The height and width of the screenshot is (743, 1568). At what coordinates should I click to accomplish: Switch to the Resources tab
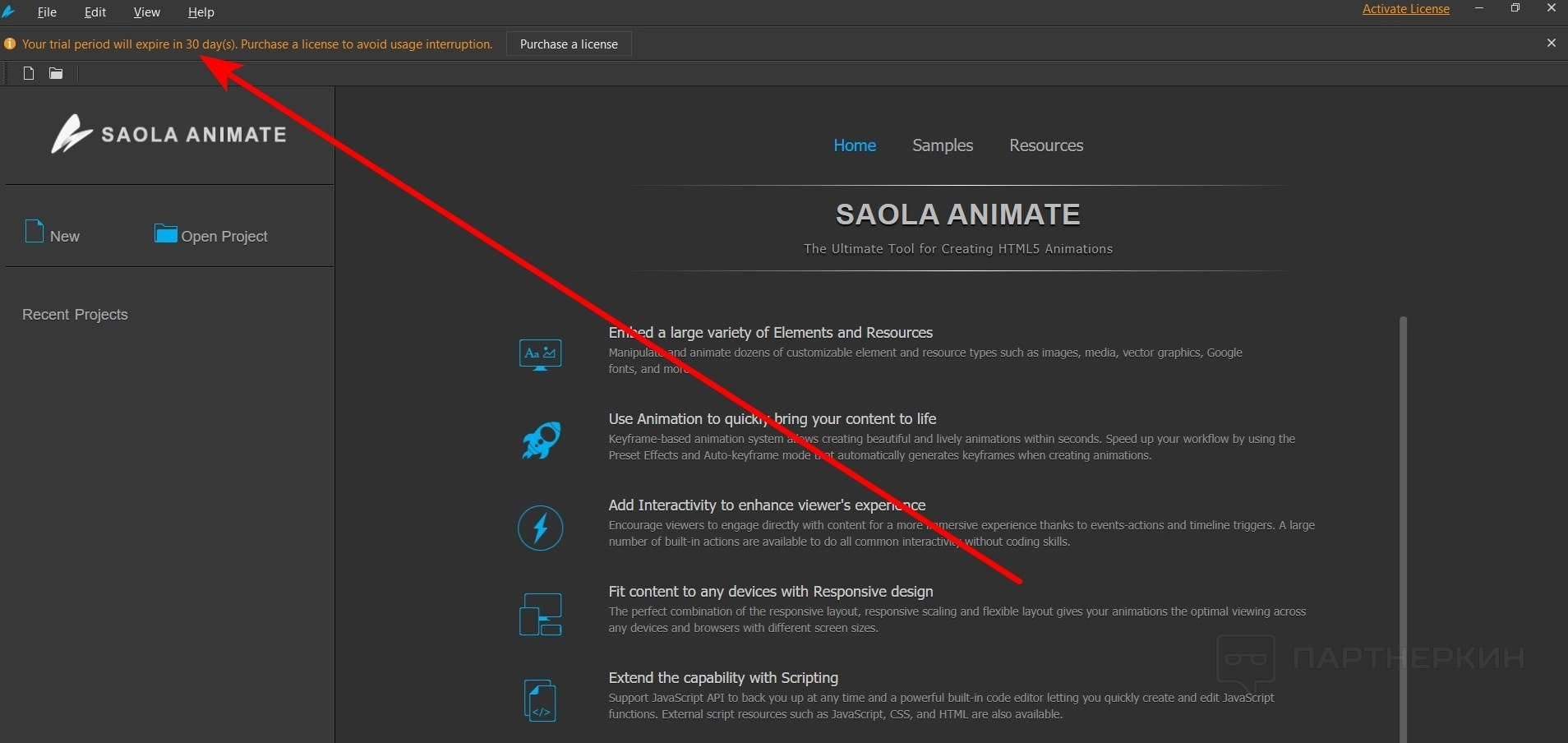coord(1046,145)
